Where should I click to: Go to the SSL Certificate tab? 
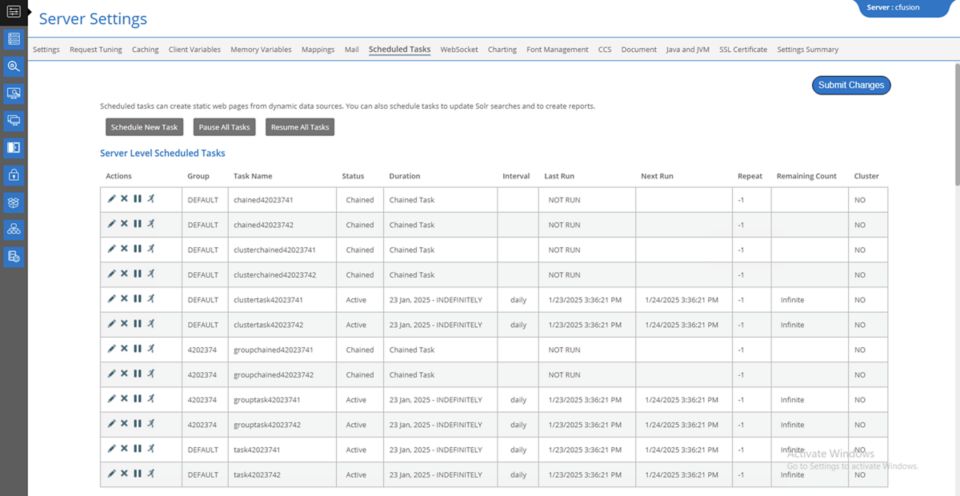(x=743, y=49)
